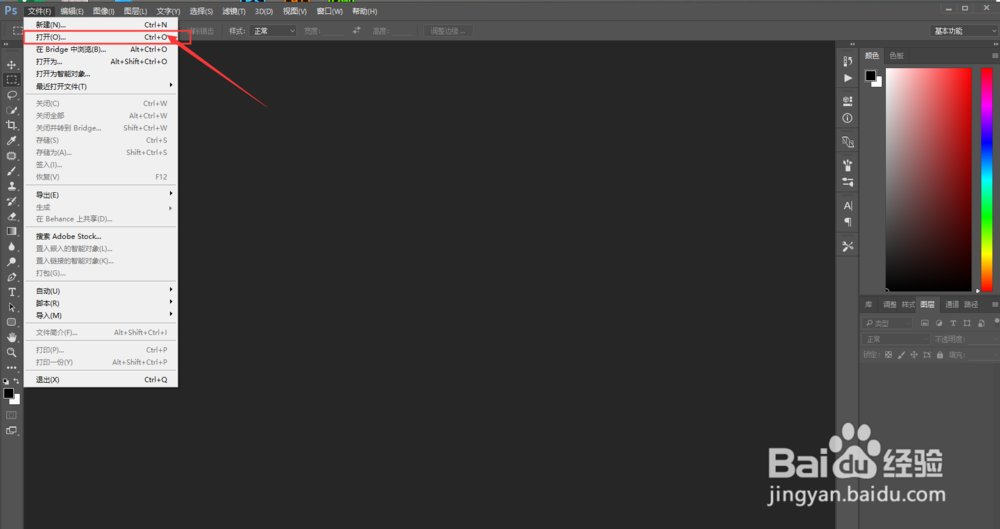The height and width of the screenshot is (529, 1000).
Task: Pick a color in the red color field
Action: (929, 179)
